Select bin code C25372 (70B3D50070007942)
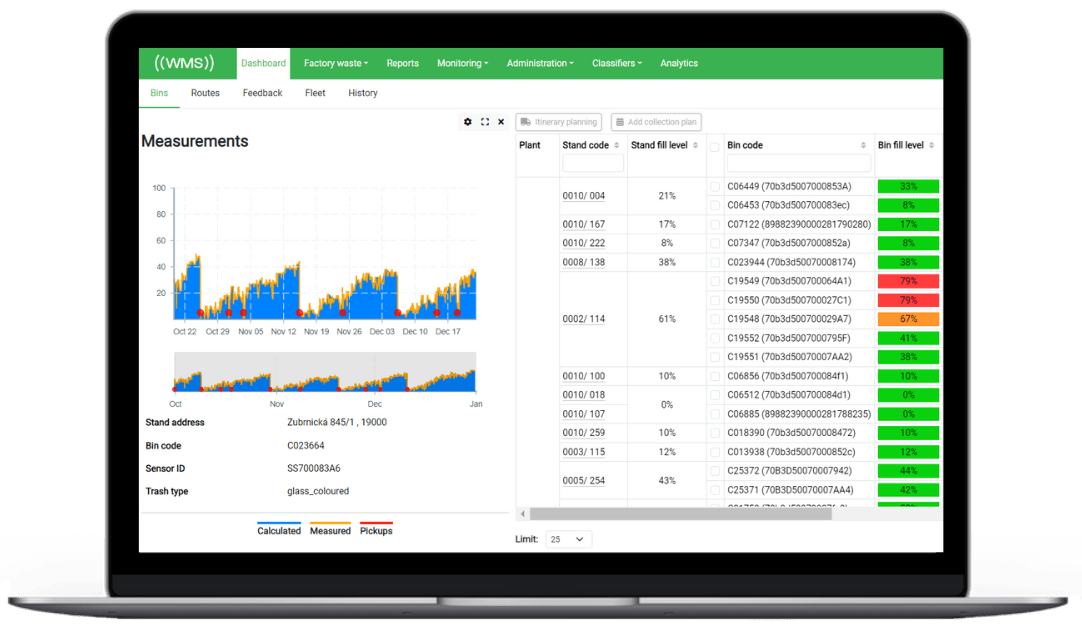The height and width of the screenshot is (632, 1082). tap(790, 471)
